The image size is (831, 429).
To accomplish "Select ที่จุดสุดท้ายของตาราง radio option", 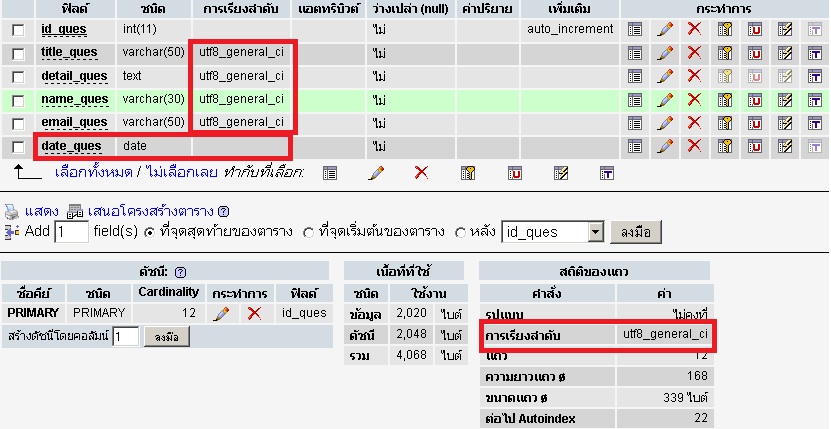I will pyautogui.click(x=150, y=233).
